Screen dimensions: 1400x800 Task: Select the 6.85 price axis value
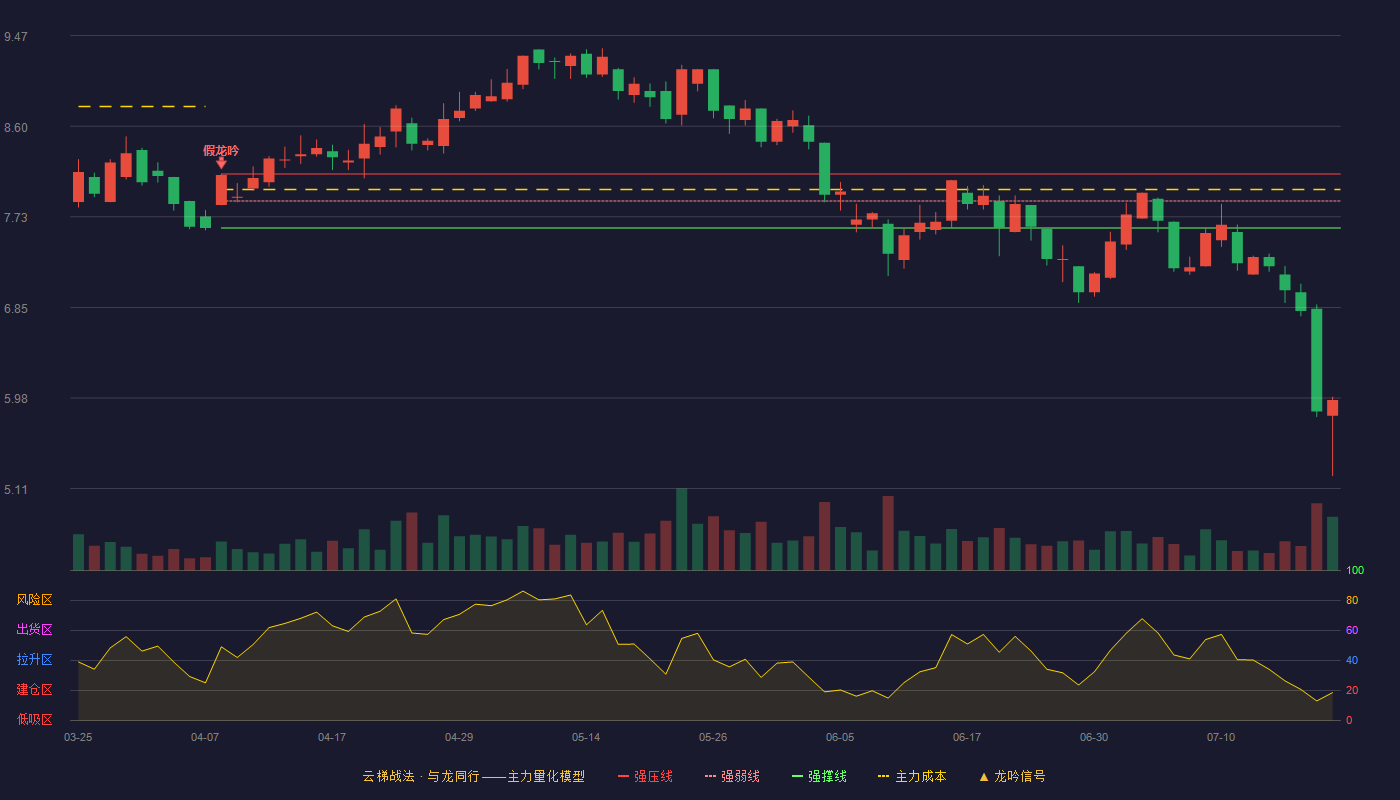pos(15,309)
